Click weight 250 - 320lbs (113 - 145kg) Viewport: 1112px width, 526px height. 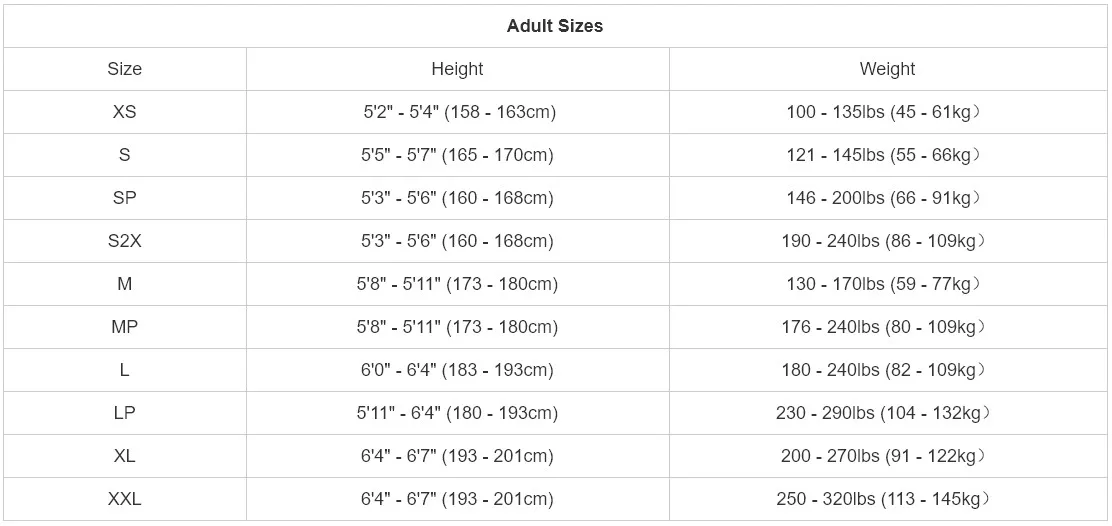(883, 499)
